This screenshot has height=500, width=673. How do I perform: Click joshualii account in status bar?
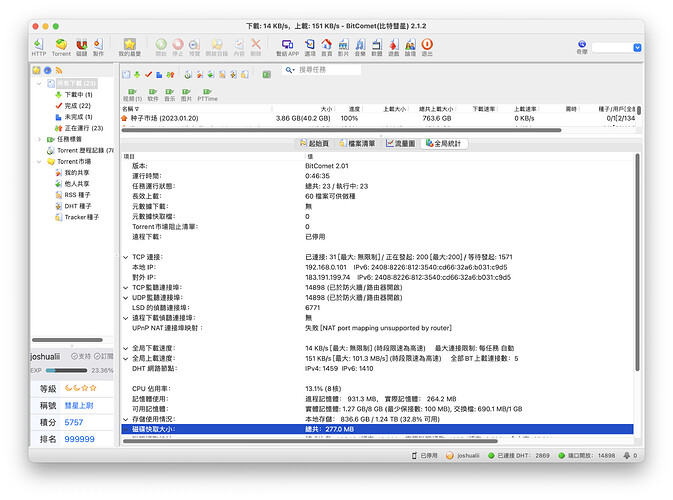pyautogui.click(x=463, y=455)
